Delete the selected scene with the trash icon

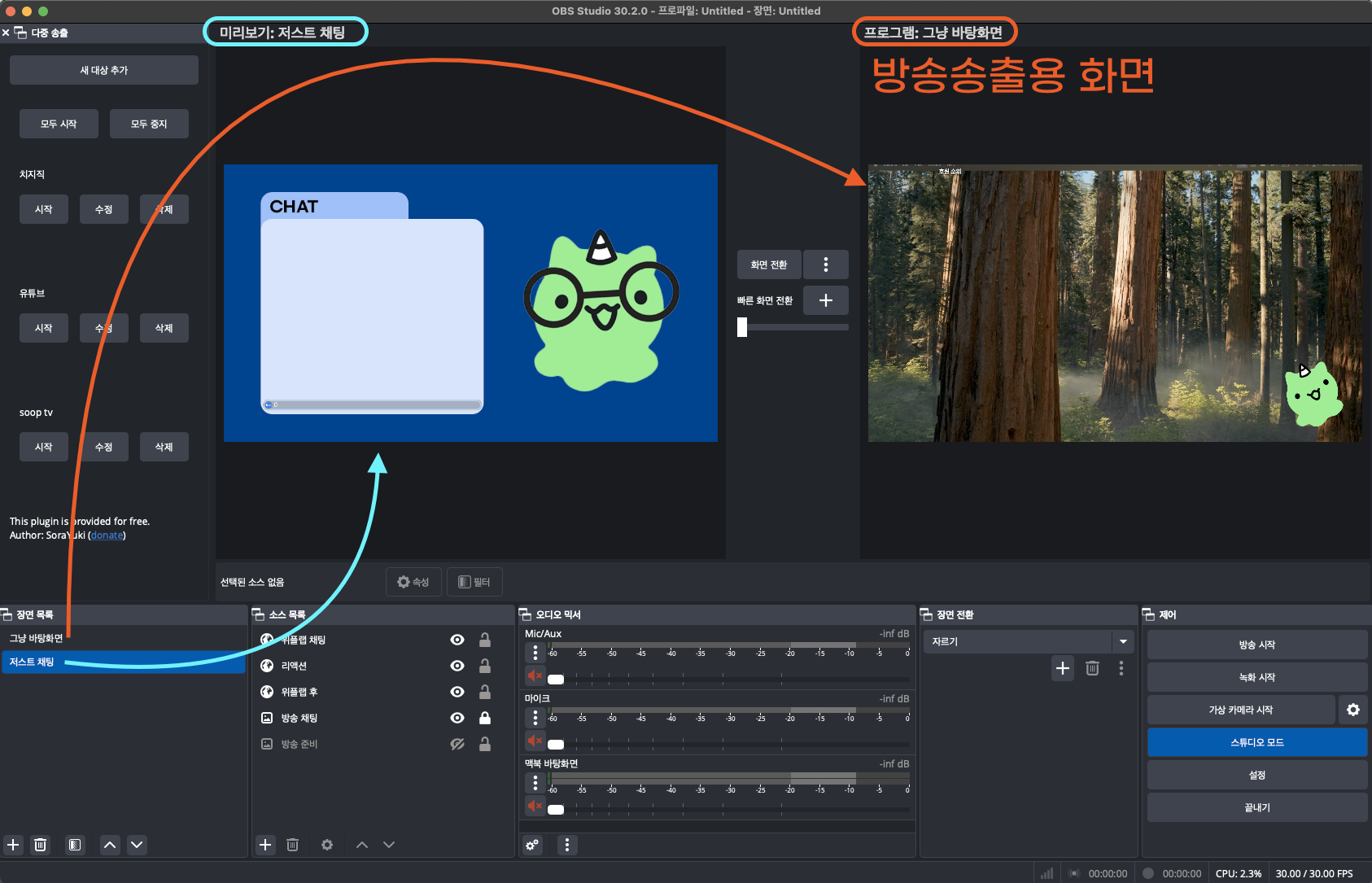(x=40, y=845)
